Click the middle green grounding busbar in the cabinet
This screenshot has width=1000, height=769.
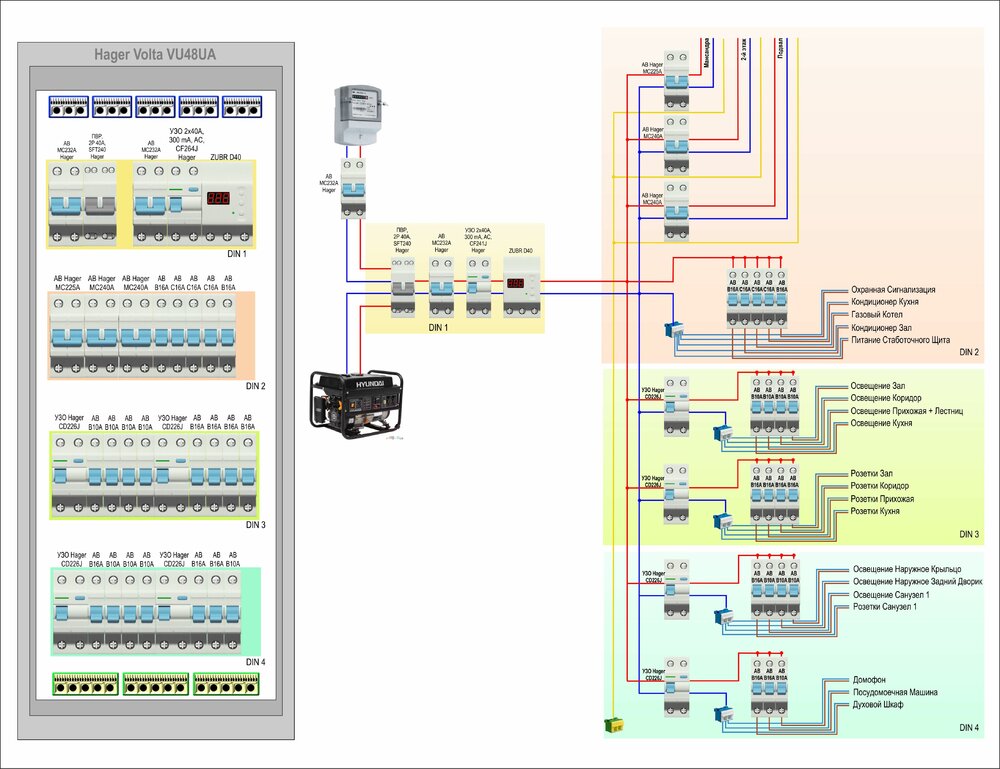pyautogui.click(x=156, y=684)
